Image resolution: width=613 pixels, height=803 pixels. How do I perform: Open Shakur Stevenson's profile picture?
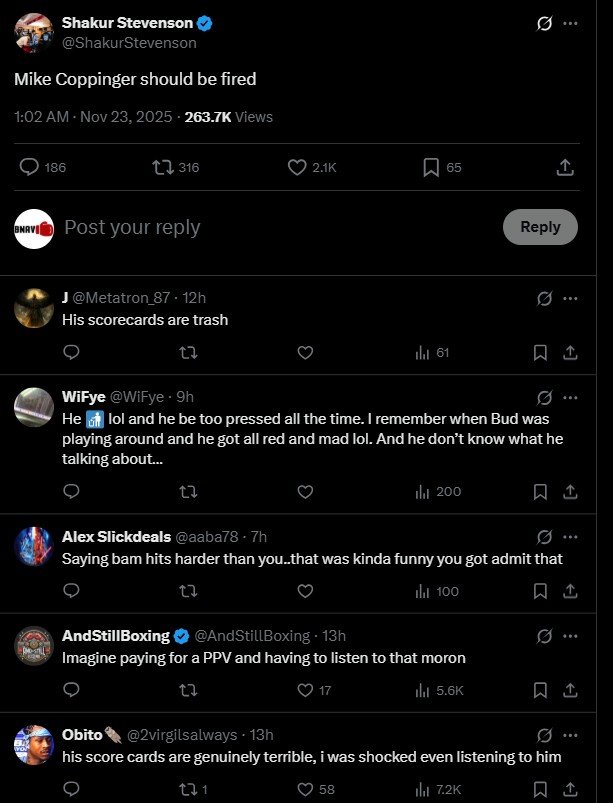click(x=34, y=32)
